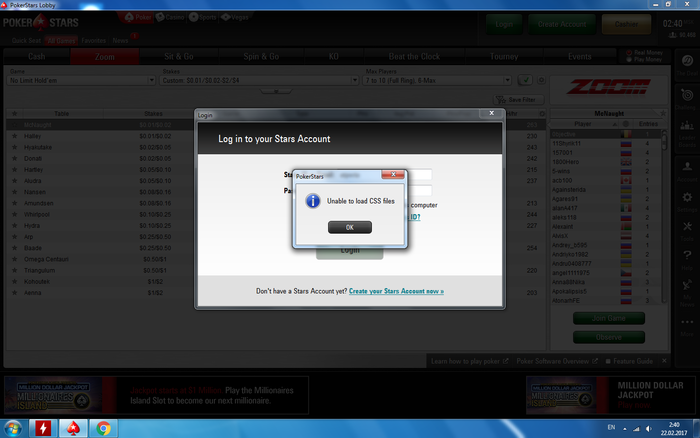Viewport: 700px width, 438px height.
Task: Open the Max Players dropdown
Action: [438, 80]
